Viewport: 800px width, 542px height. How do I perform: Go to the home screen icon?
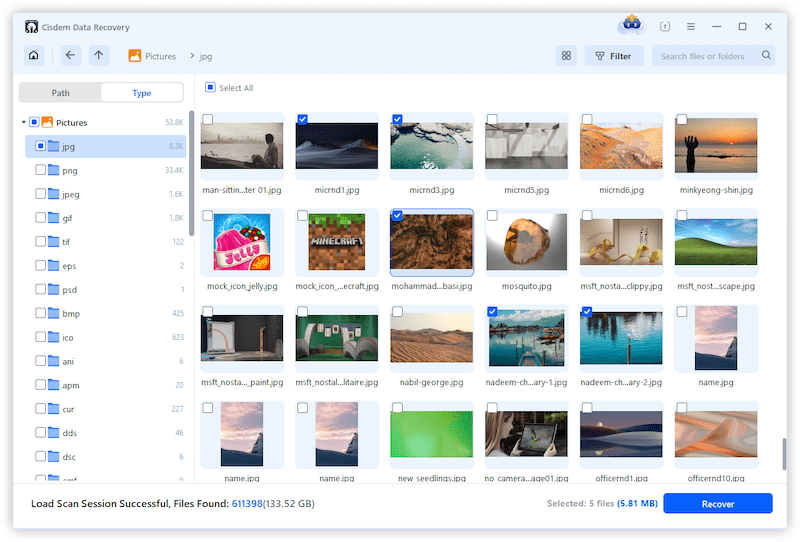(34, 55)
